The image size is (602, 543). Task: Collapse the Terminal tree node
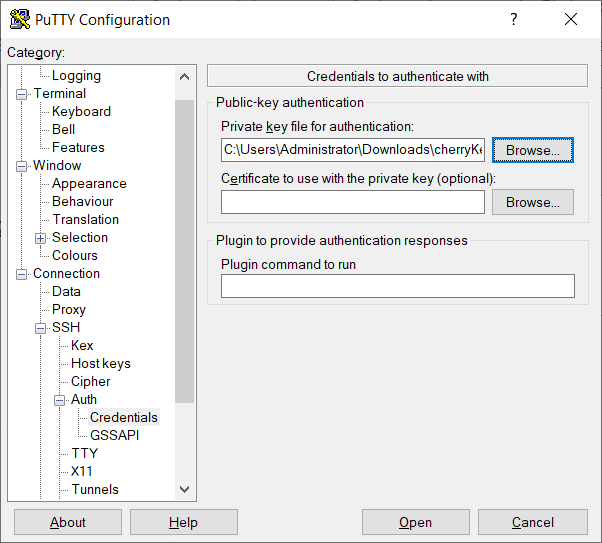22,94
